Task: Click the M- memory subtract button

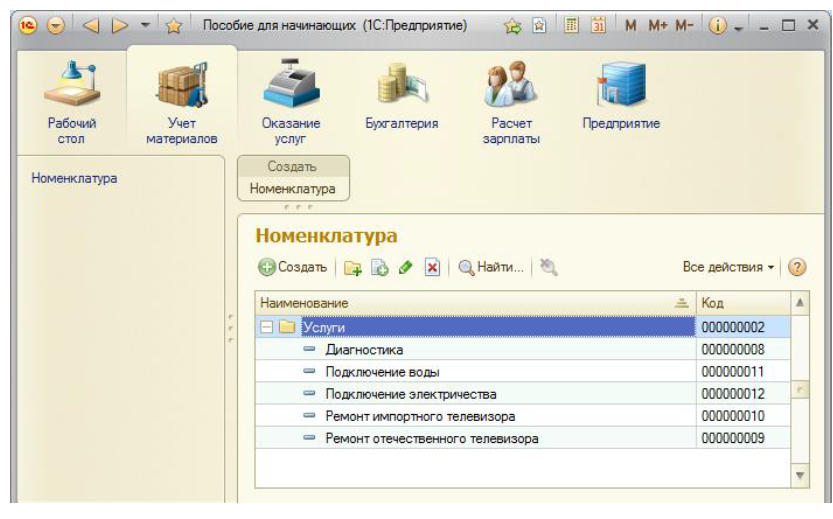Action: tap(684, 25)
